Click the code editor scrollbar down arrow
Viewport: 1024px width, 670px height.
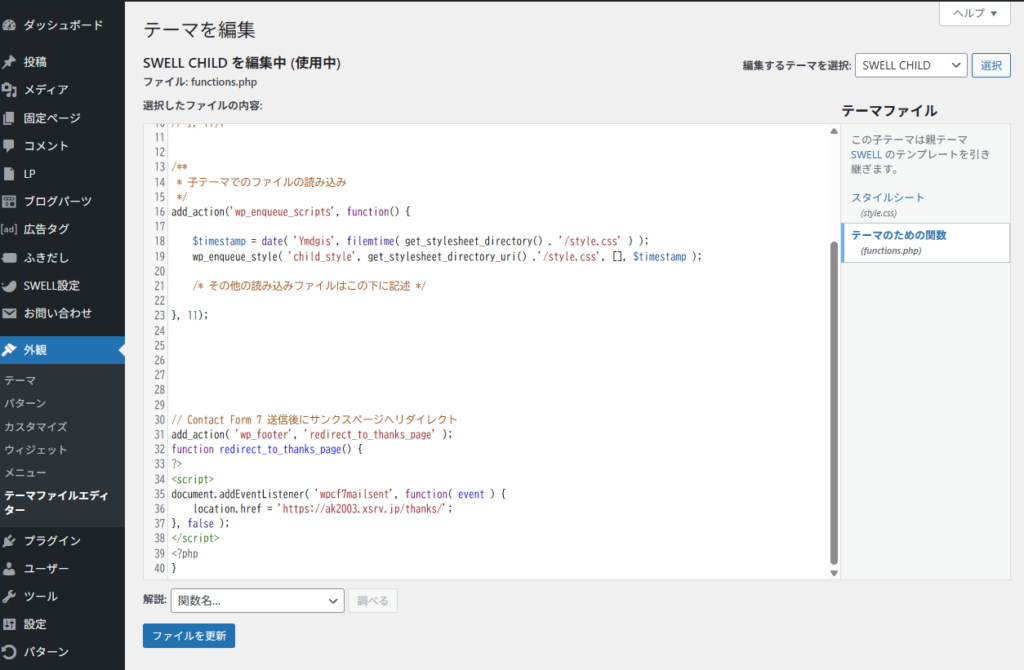(834, 573)
